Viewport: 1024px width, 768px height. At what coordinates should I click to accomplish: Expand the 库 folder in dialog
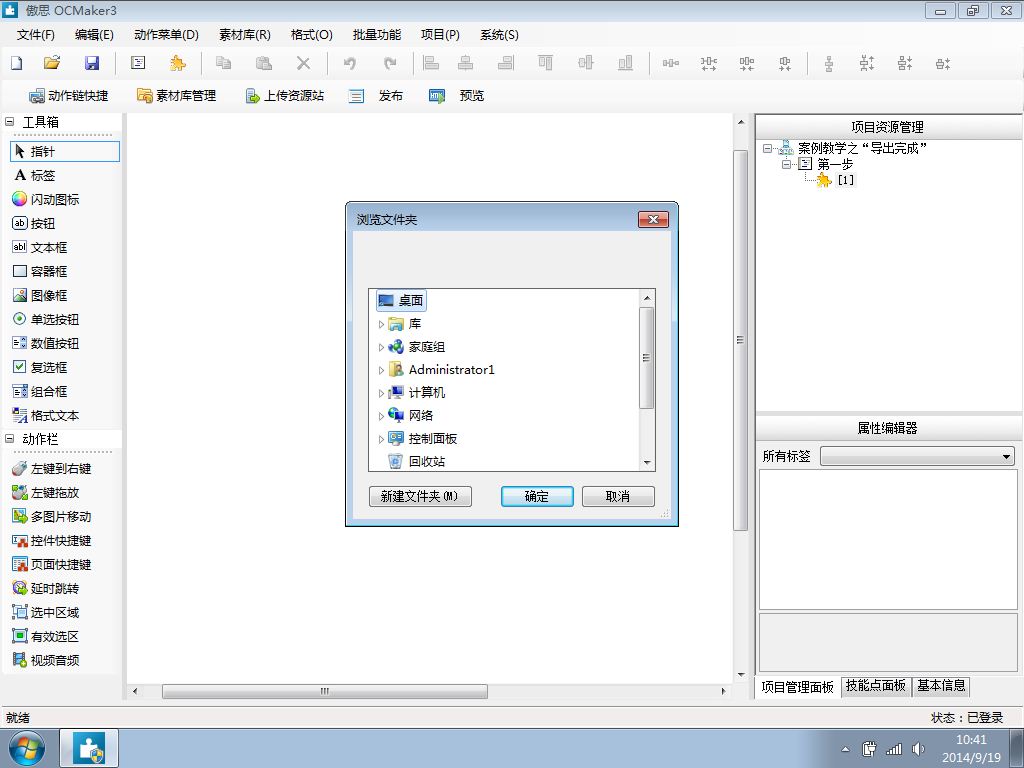pos(381,324)
